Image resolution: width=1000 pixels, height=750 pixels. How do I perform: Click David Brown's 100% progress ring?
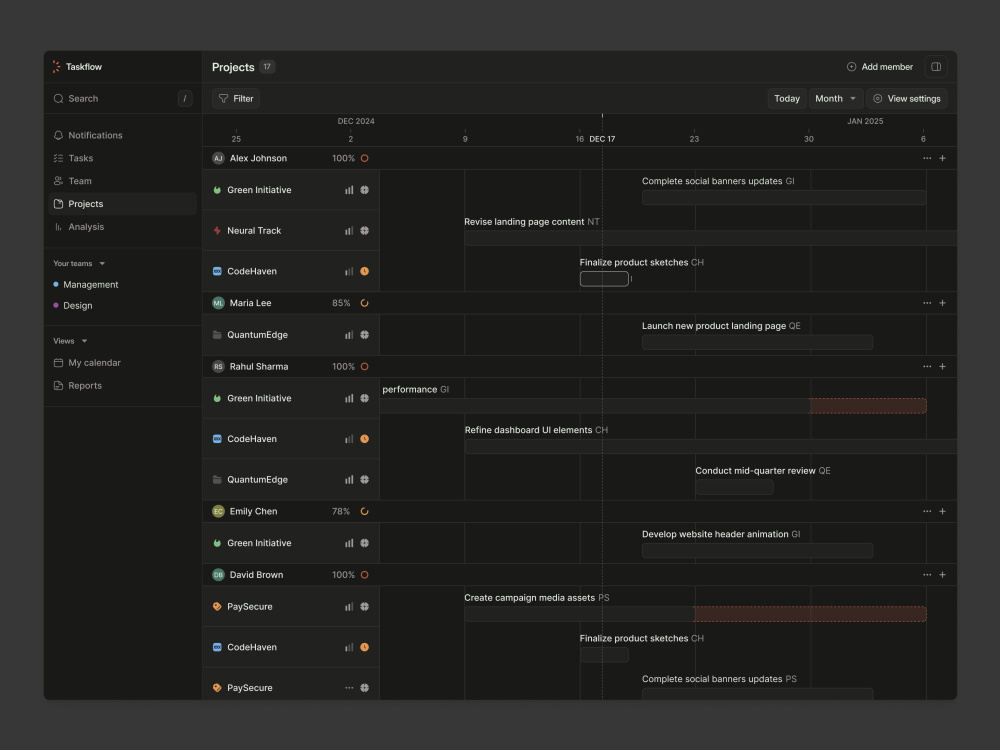click(365, 575)
